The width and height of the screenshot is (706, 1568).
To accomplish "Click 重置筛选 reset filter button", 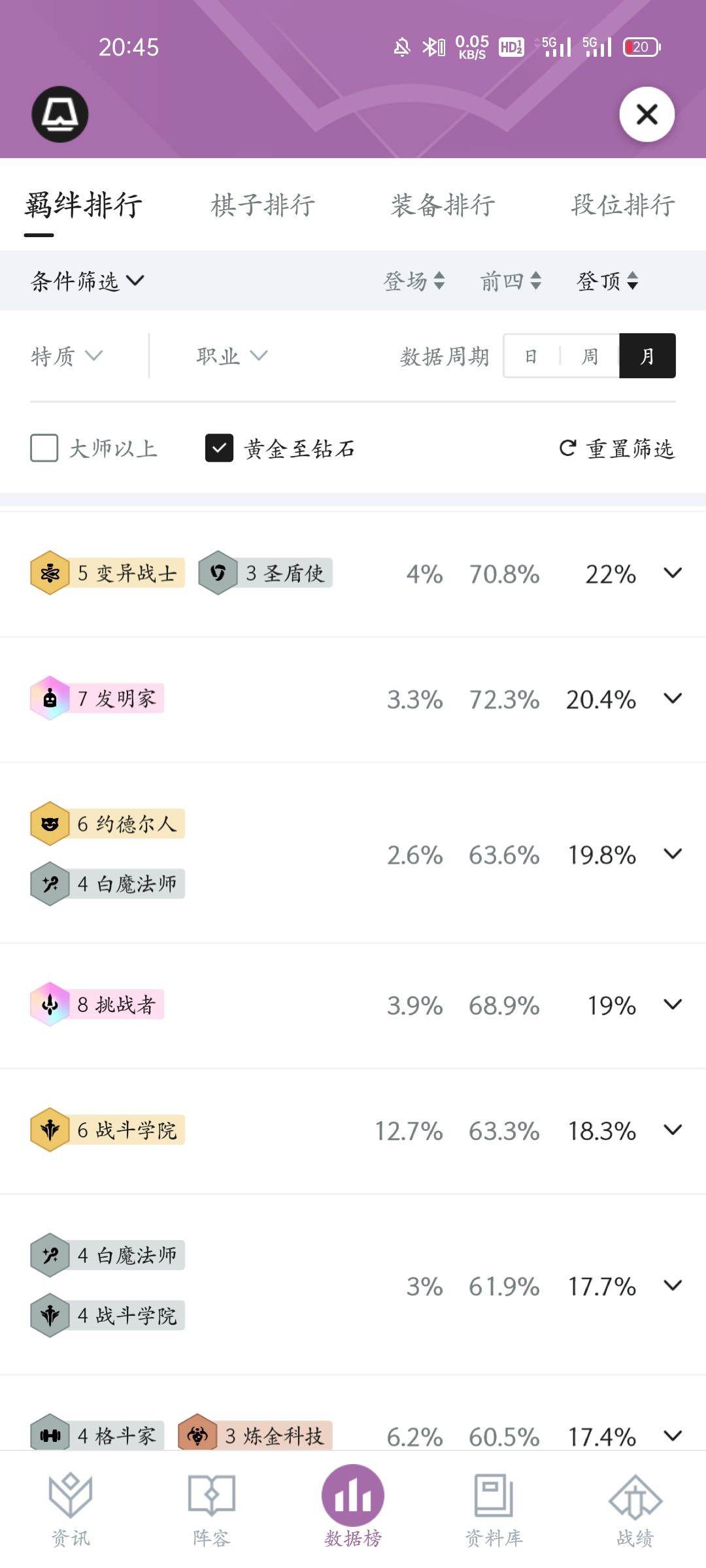I will pyautogui.click(x=617, y=449).
